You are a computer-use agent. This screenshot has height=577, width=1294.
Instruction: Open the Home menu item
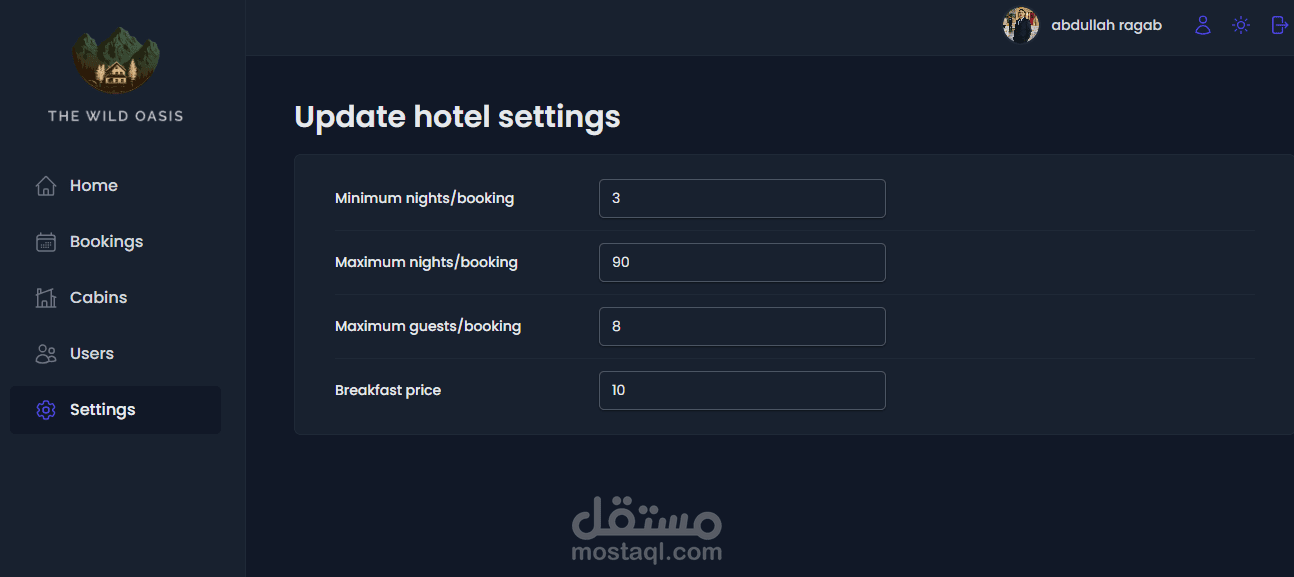94,186
